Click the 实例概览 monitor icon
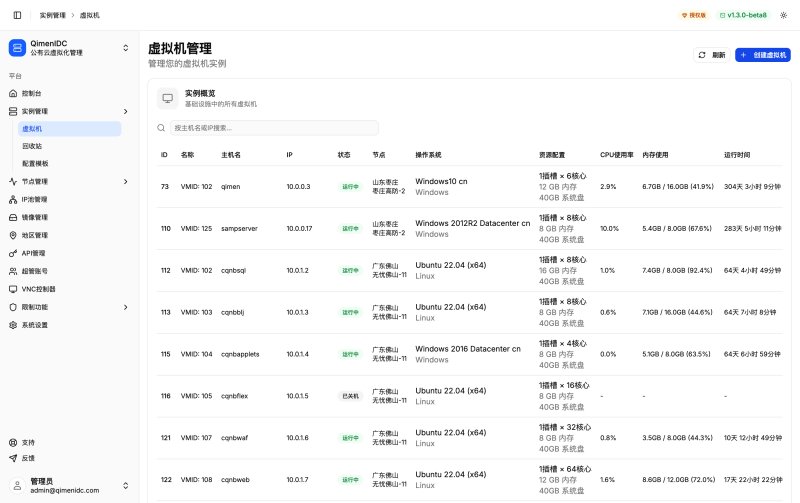Image resolution: width=800 pixels, height=503 pixels. tap(168, 98)
